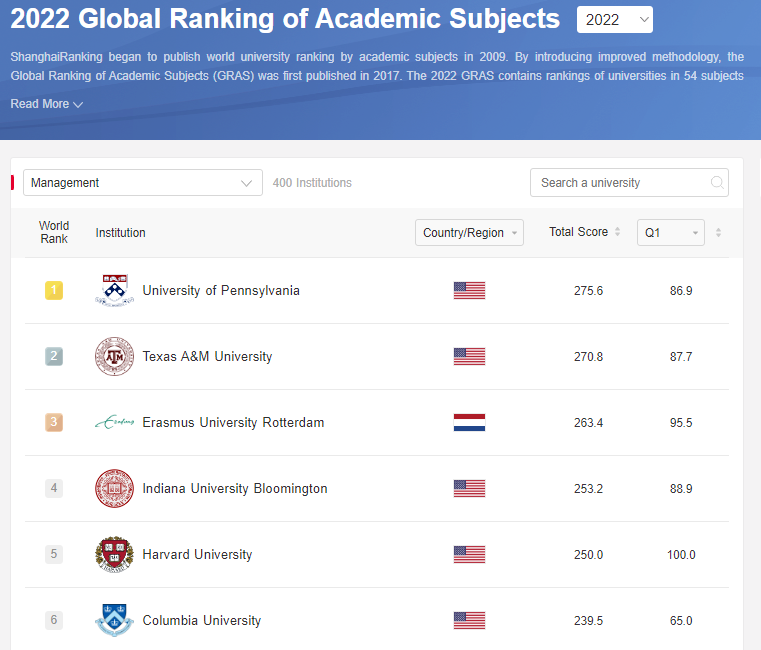Click the search magnifier icon

717,183
